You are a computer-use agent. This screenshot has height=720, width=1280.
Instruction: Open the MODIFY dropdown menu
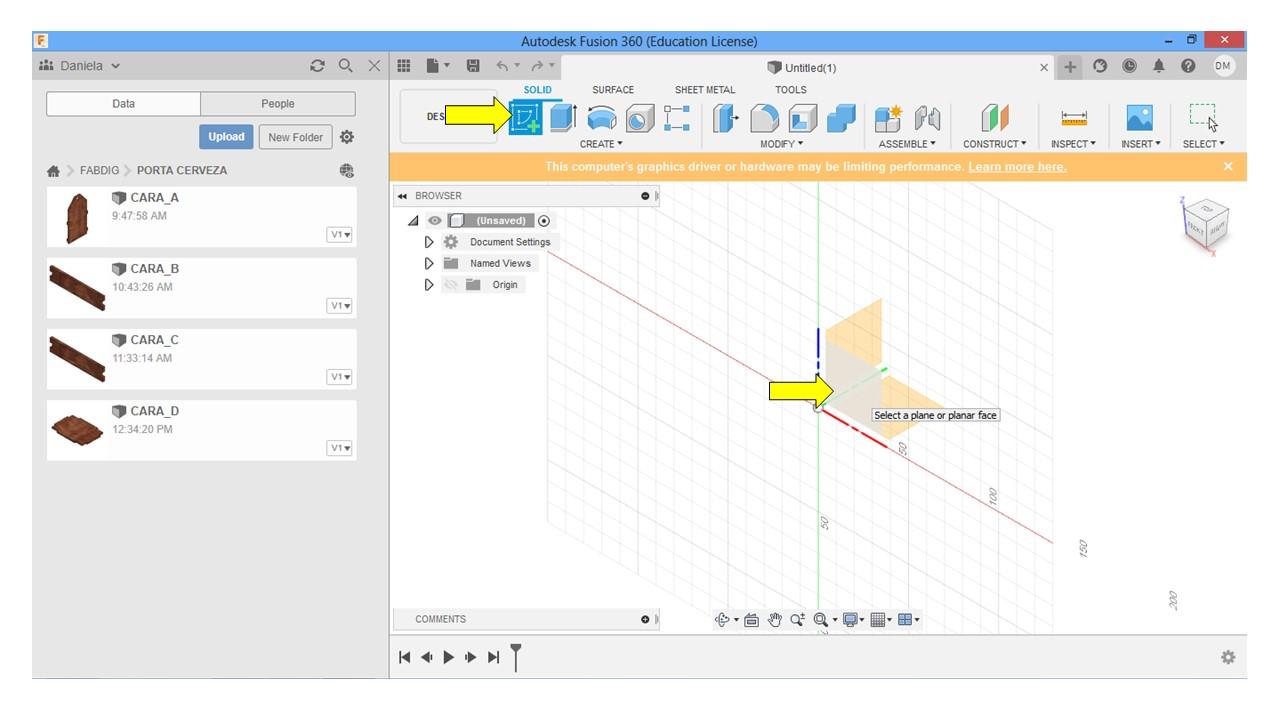click(781, 144)
